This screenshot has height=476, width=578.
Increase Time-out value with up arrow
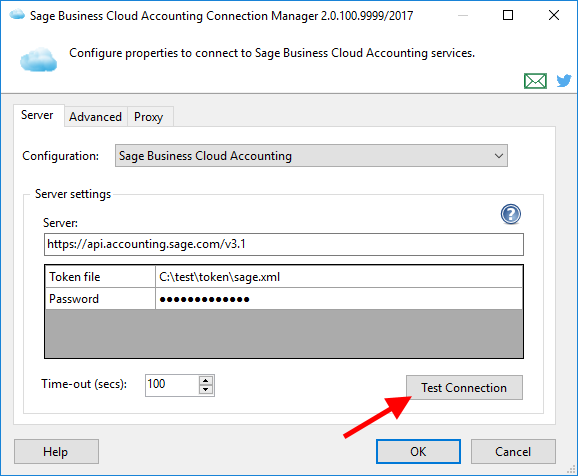(206, 381)
